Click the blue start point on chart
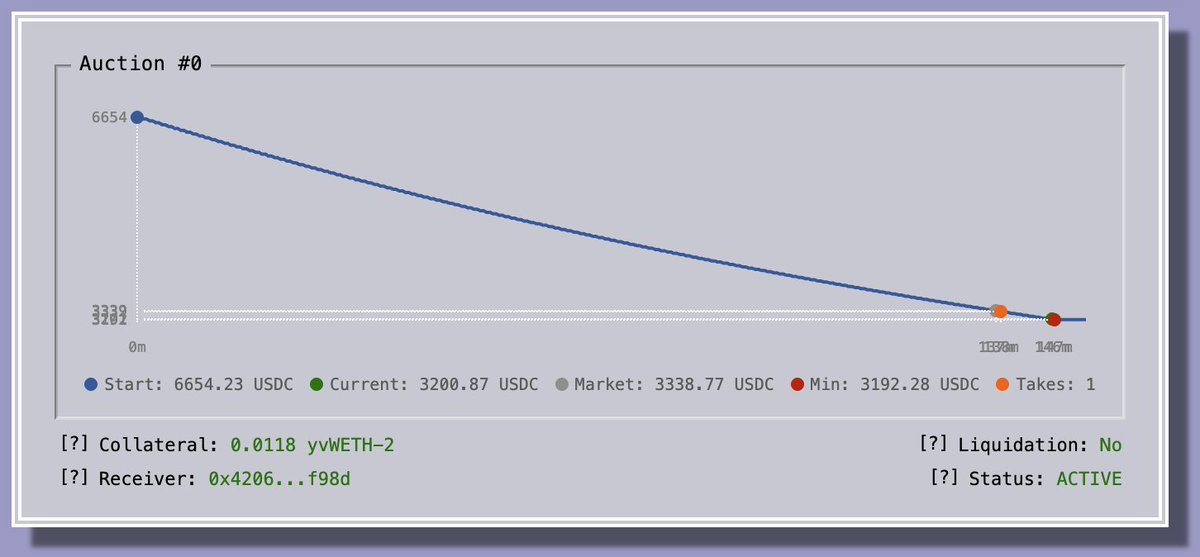 (137, 117)
